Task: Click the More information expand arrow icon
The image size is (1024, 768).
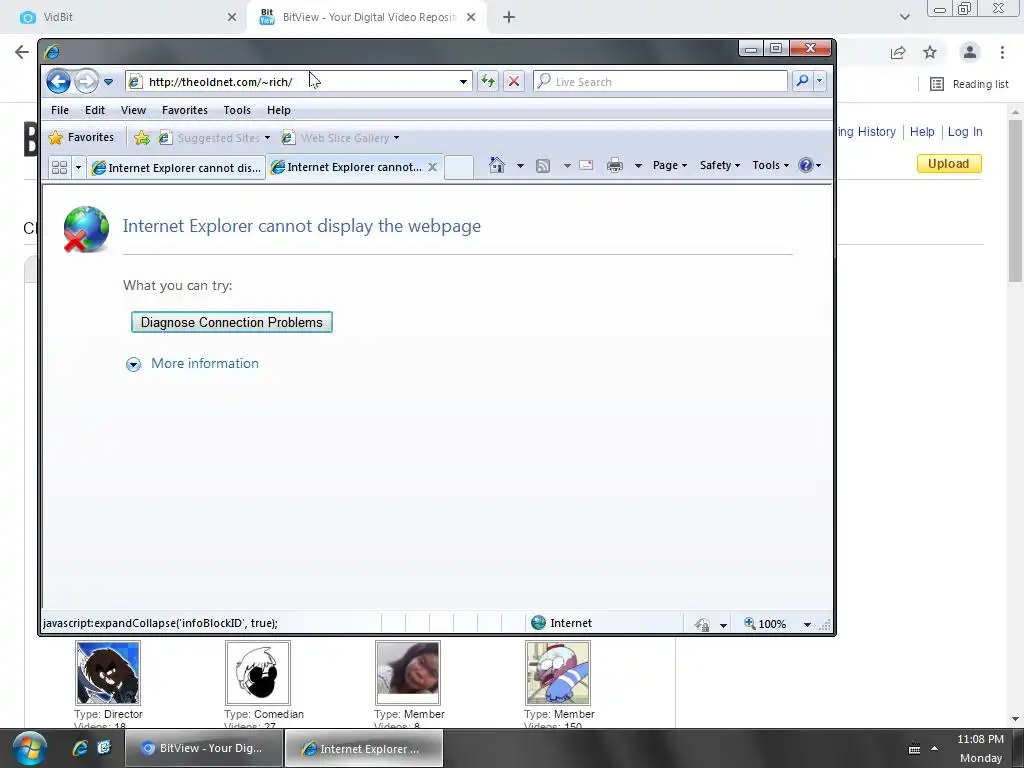Action: pos(133,364)
